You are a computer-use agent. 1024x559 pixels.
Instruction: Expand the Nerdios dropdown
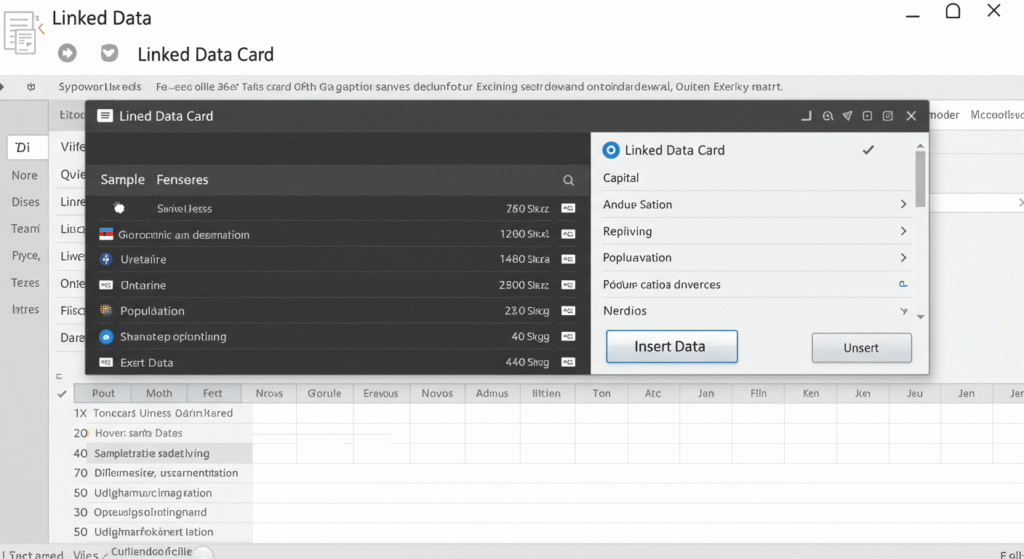tap(904, 311)
